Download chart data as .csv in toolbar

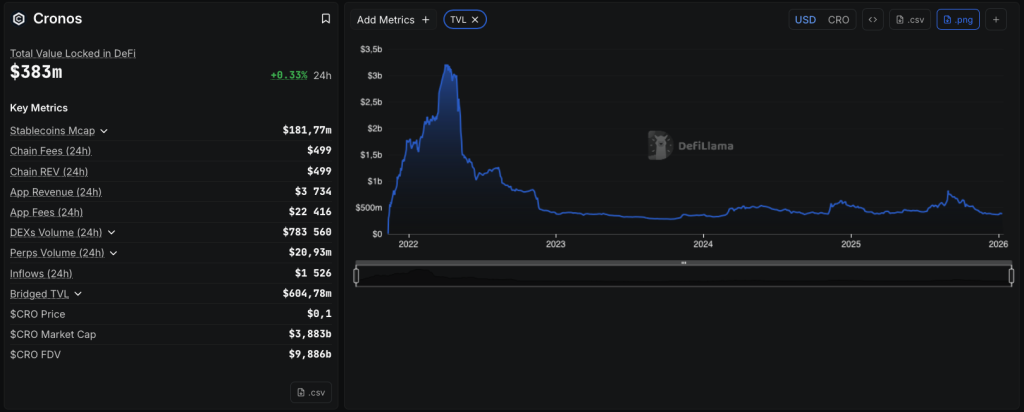909,19
